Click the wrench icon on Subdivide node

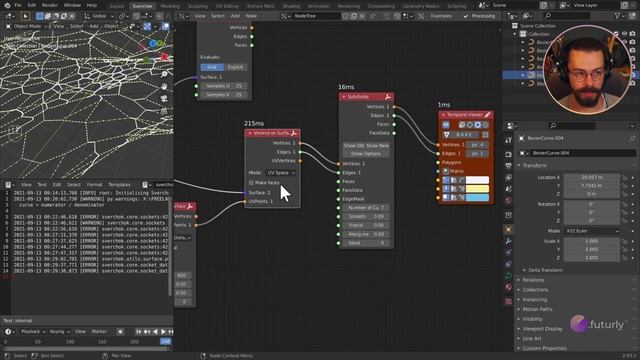pyautogui.click(x=388, y=97)
